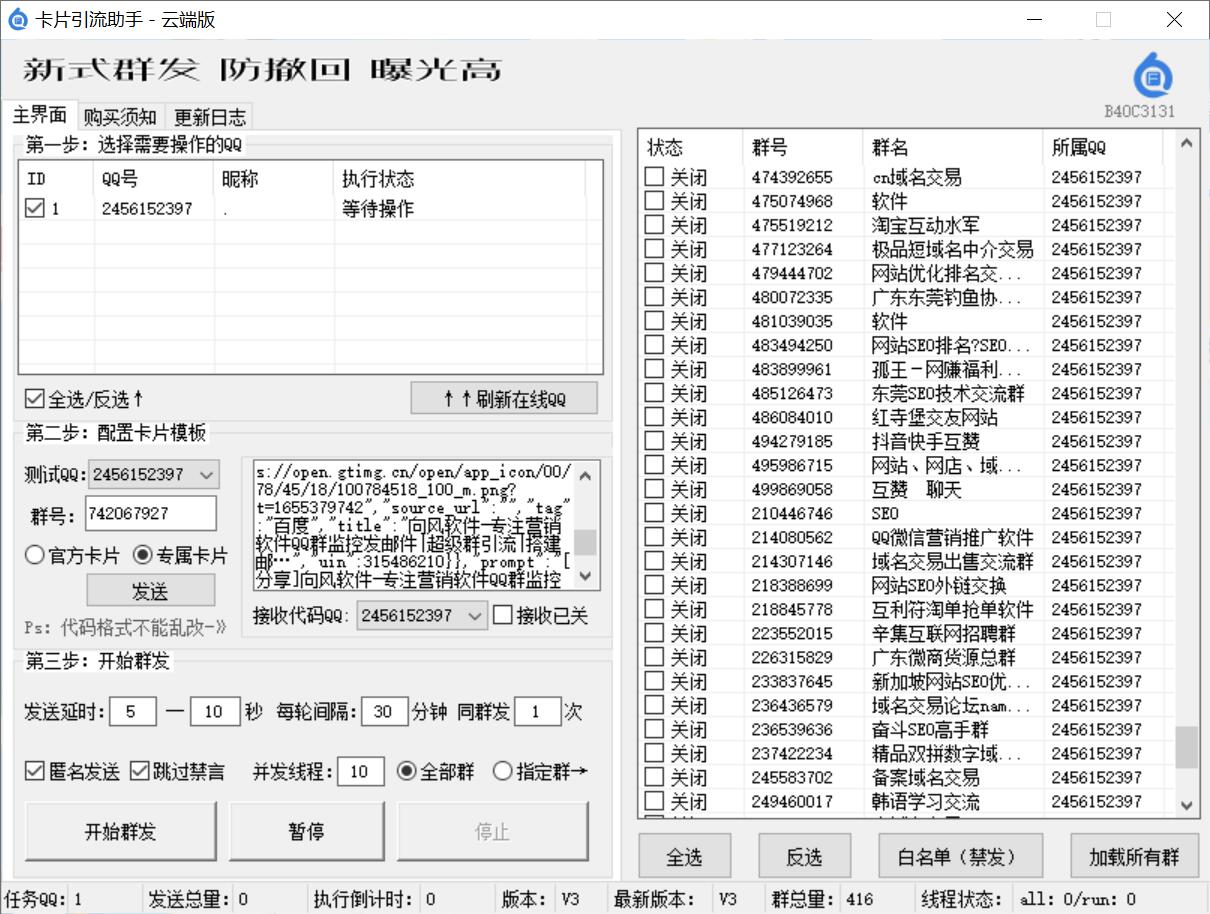Screen dimensions: 1210x914
Task: Select the 官方卡片 radio option
Action: (x=72, y=555)
